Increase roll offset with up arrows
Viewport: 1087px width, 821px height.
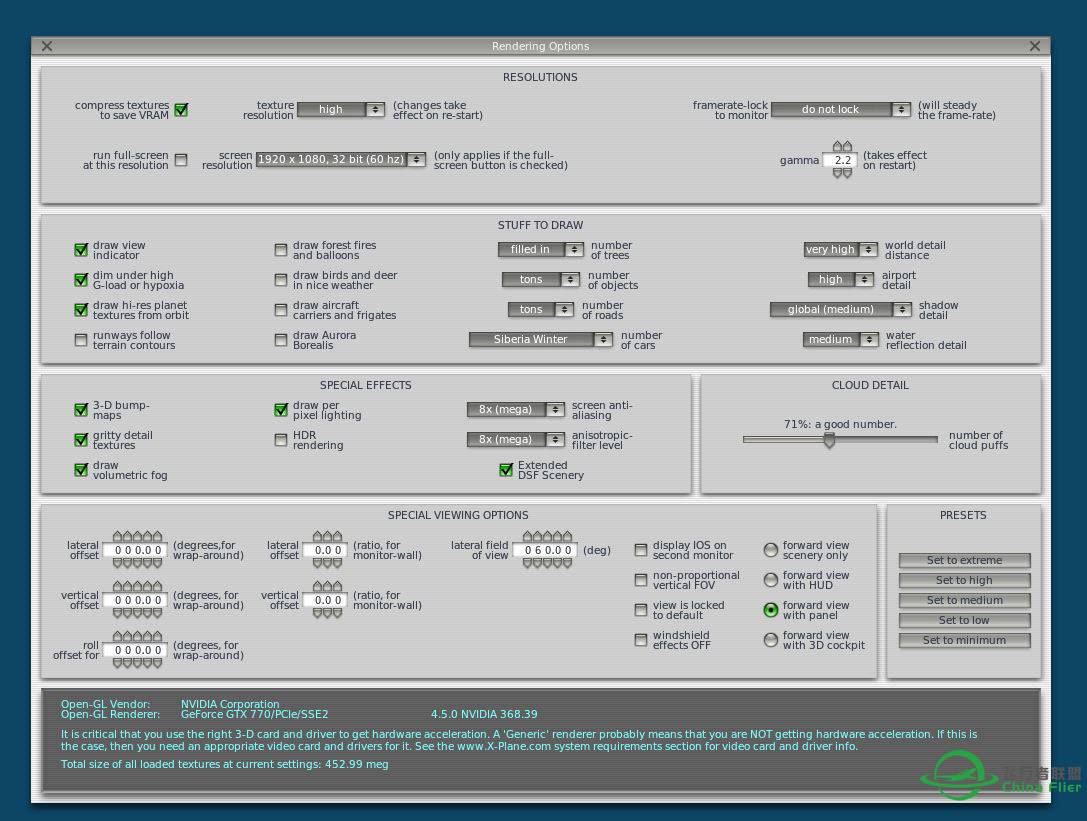pos(137,637)
